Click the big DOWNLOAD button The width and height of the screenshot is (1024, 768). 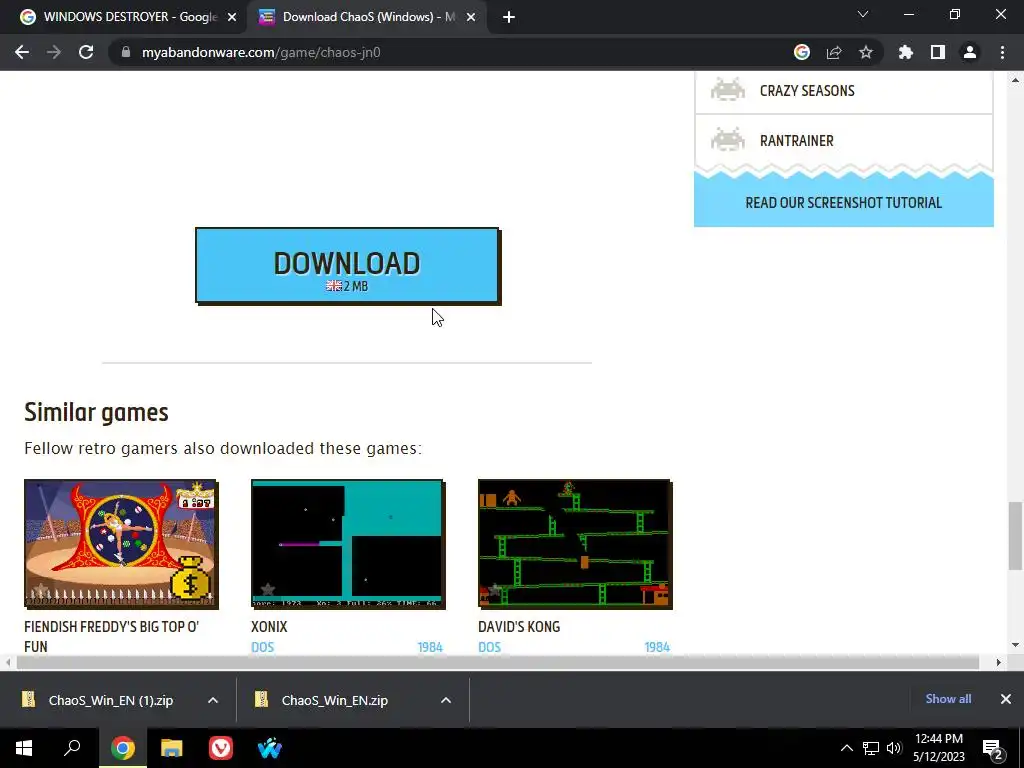coord(347,265)
